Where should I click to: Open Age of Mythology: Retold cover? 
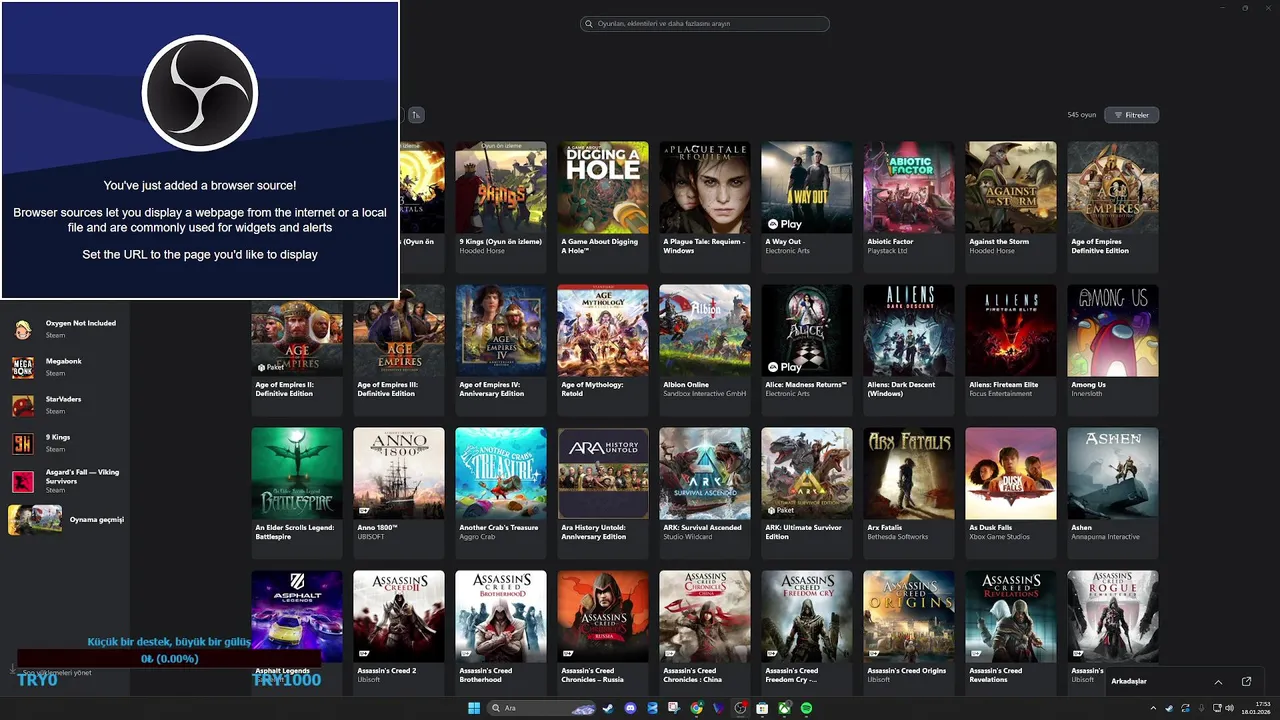click(603, 330)
